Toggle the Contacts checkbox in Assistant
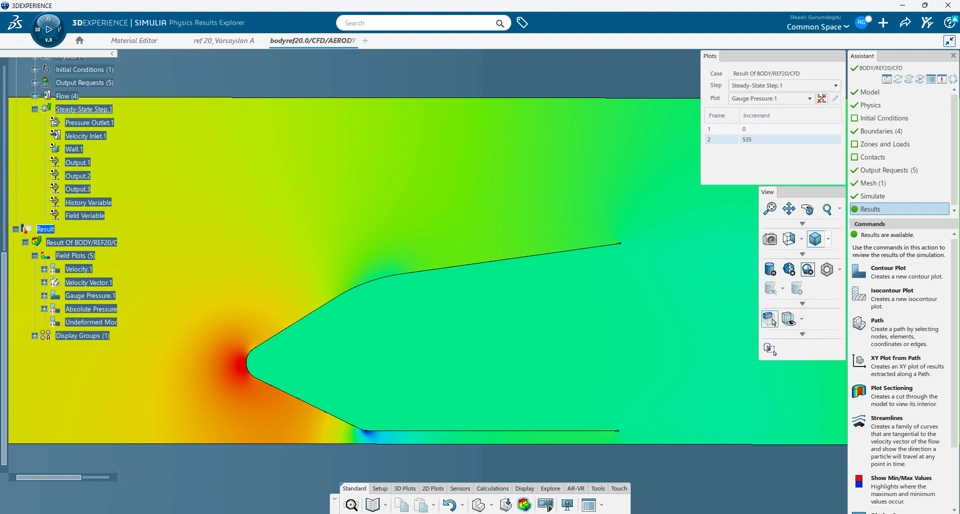 (x=855, y=157)
